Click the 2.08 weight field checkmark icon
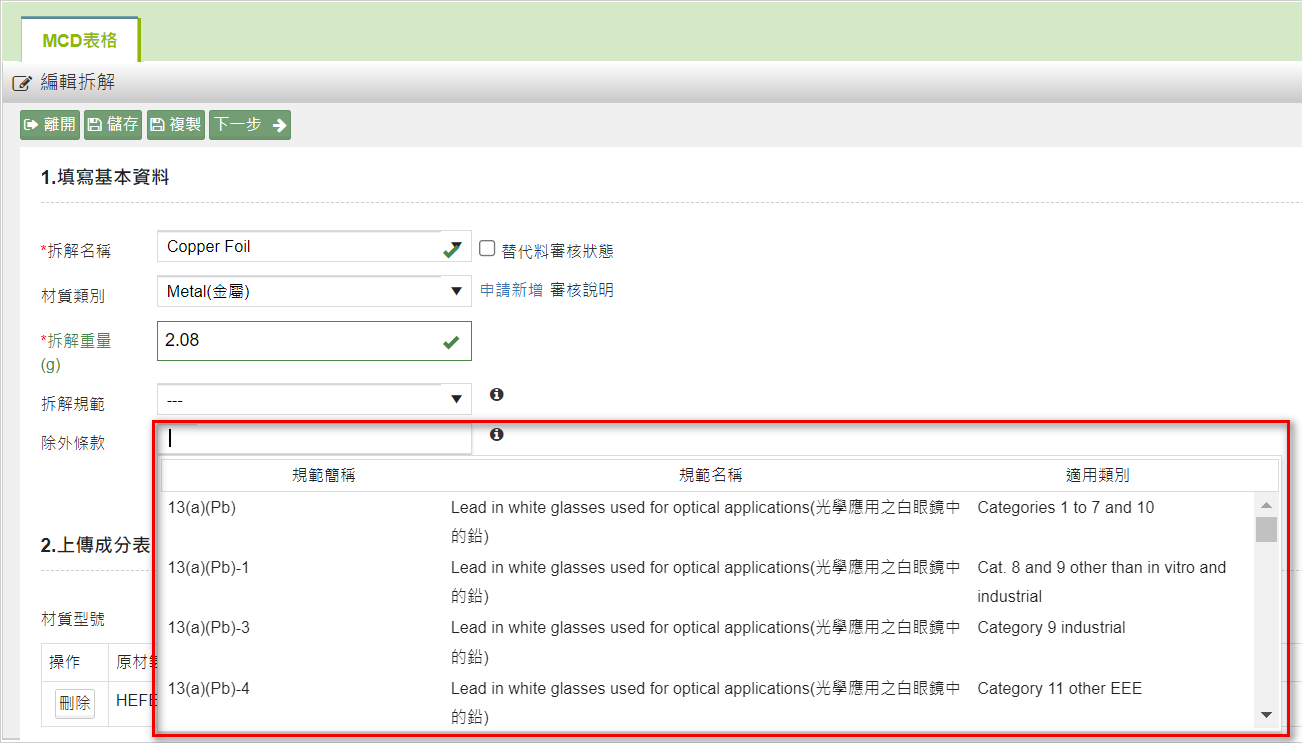The image size is (1302, 743). pos(451,342)
